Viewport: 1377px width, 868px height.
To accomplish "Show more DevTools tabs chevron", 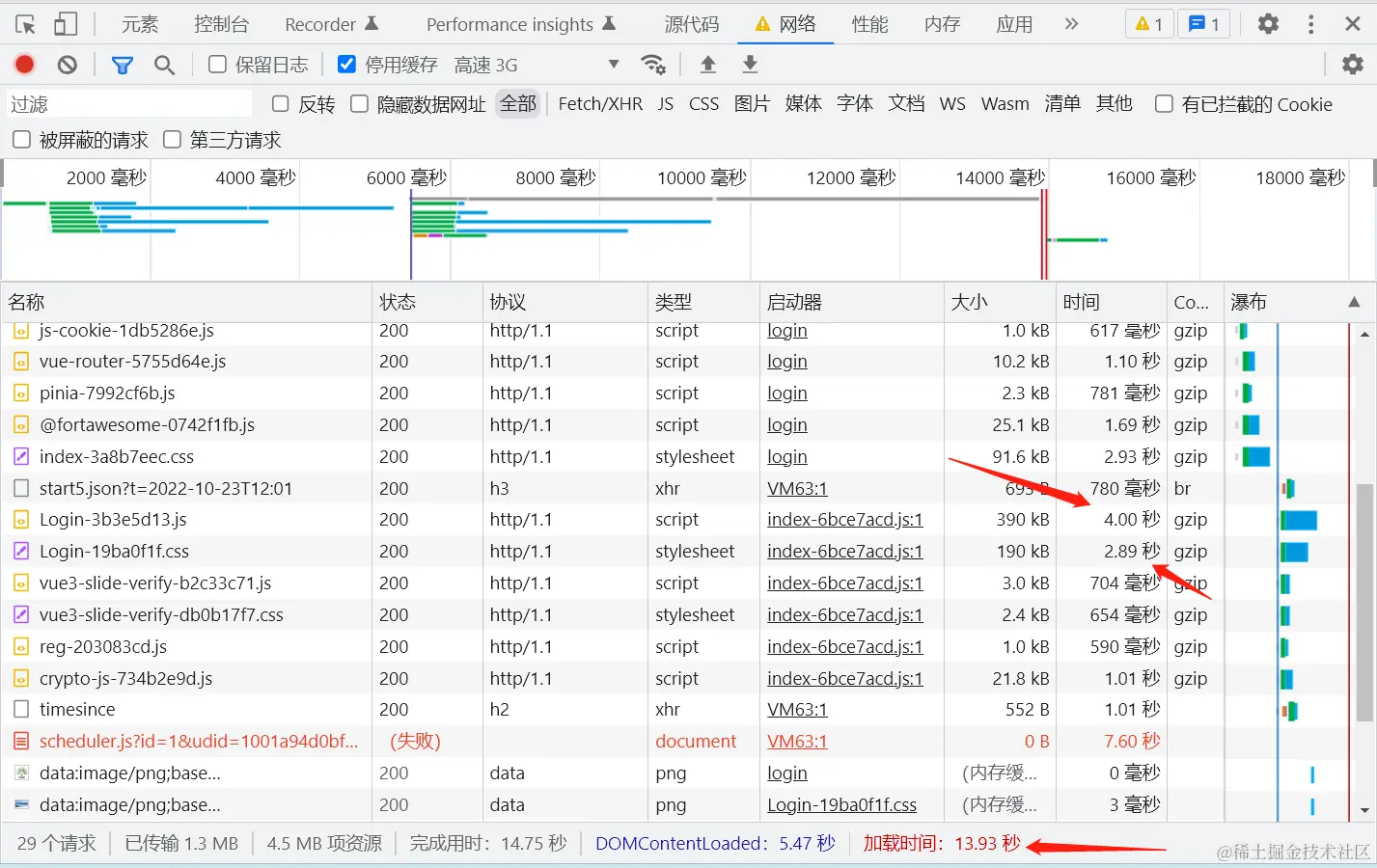I will (1071, 24).
